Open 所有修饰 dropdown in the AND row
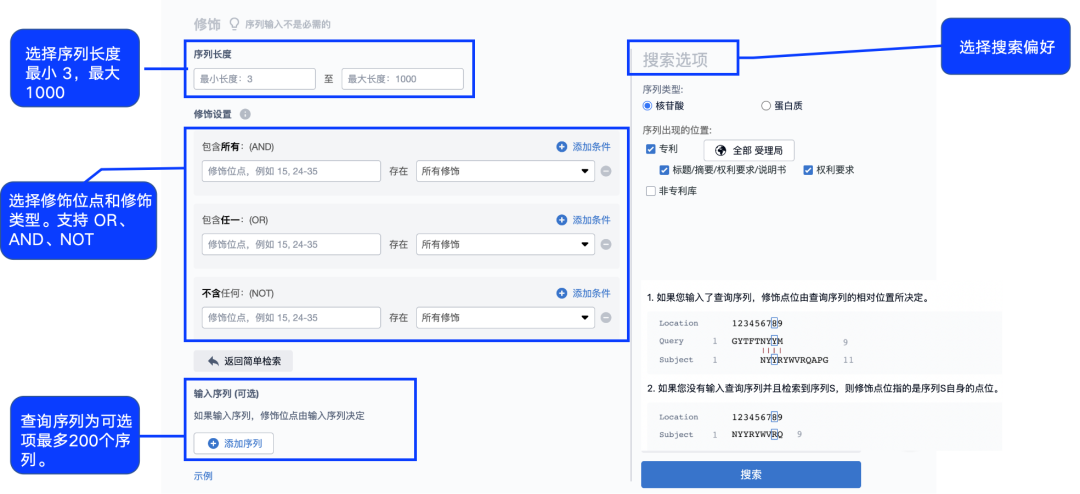Screen dimensions: 1080x494 [505, 172]
